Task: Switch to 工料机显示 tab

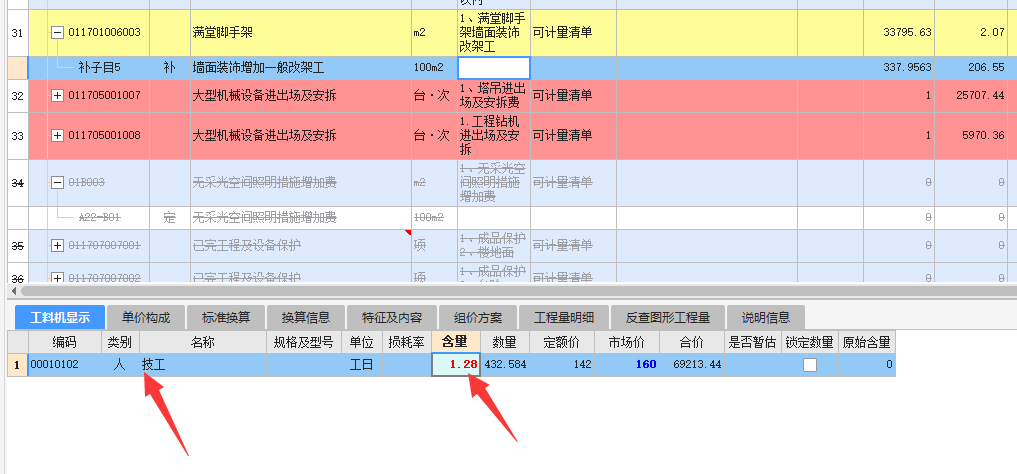Action: pyautogui.click(x=60, y=318)
